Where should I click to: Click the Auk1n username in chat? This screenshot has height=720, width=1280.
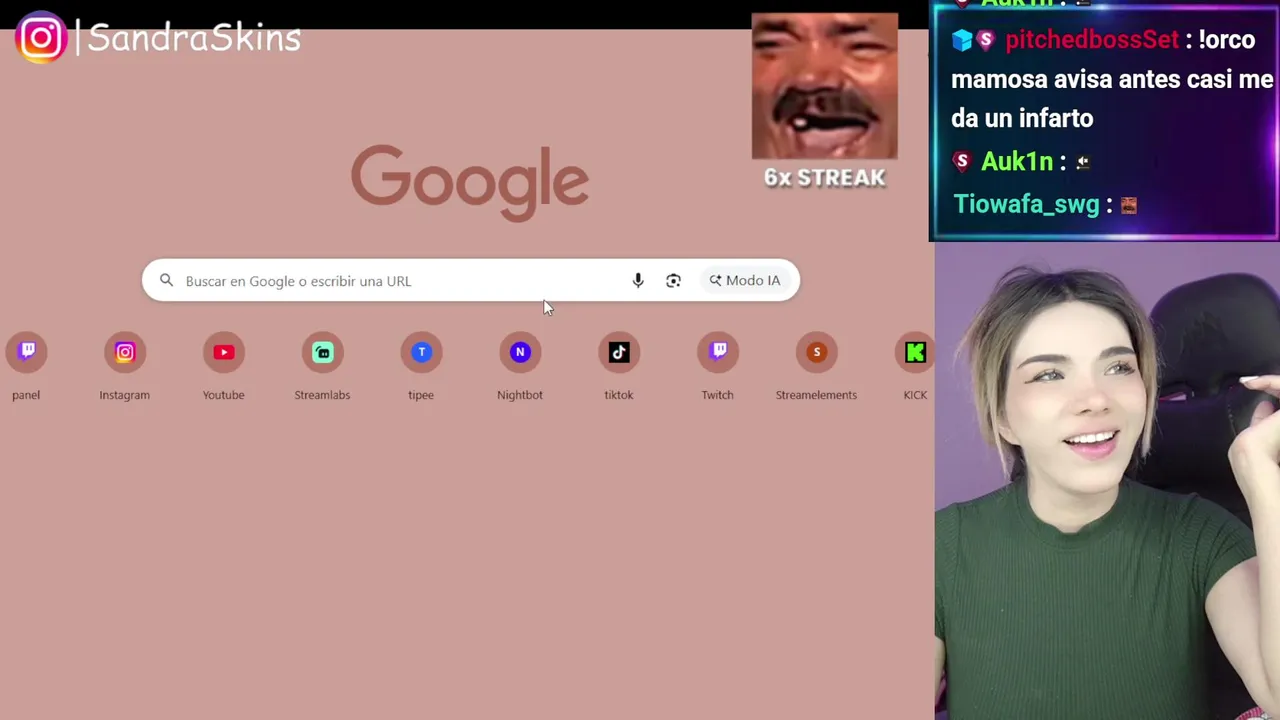point(1017,161)
